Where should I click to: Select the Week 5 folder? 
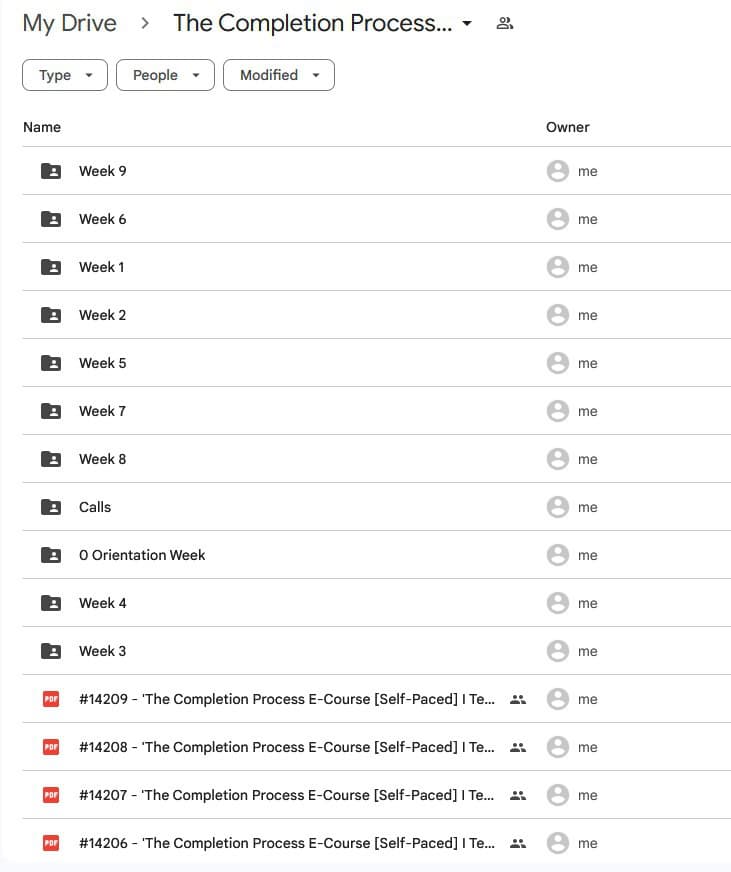[x=101, y=363]
